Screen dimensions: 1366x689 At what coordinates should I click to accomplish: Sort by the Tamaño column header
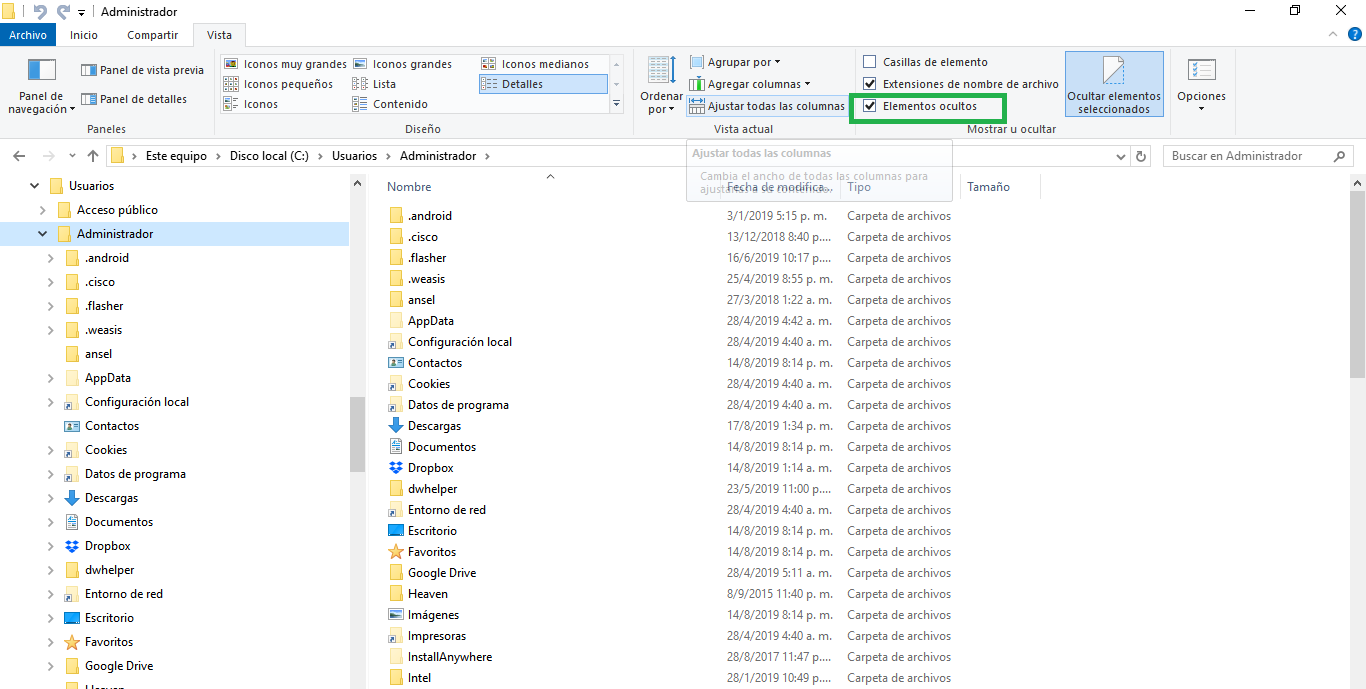(x=988, y=187)
